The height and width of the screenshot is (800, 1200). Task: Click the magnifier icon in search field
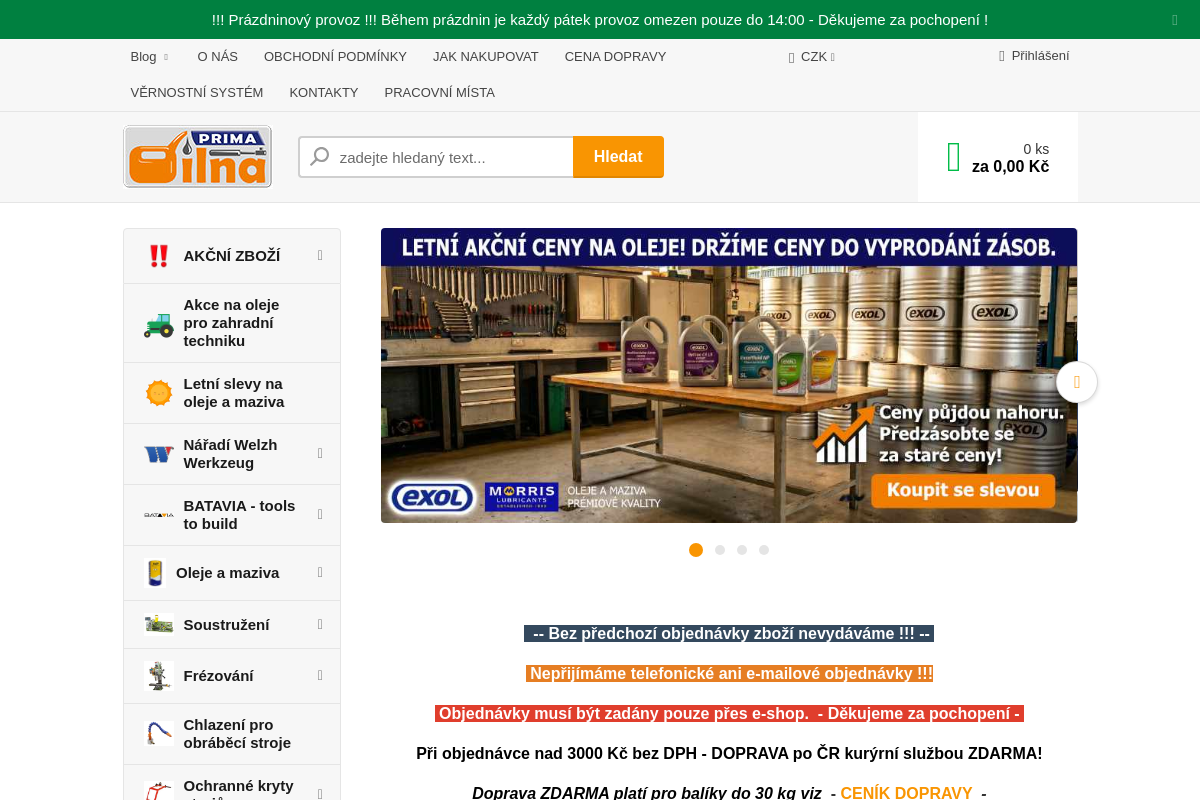click(x=320, y=157)
